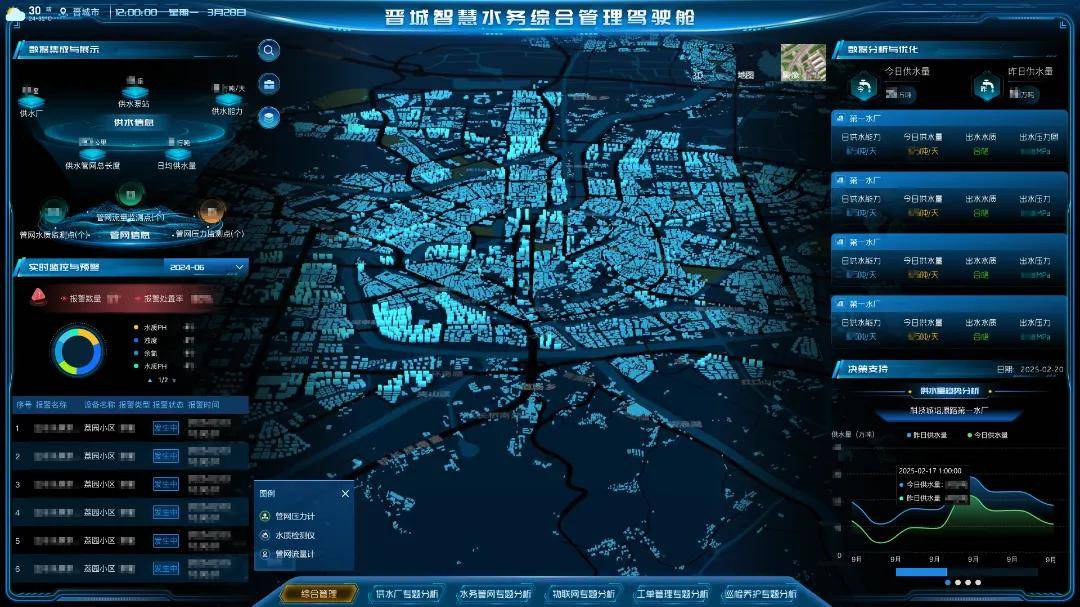
Task: Click the orange 管网压力监测点 orb icon
Action: [x=210, y=211]
